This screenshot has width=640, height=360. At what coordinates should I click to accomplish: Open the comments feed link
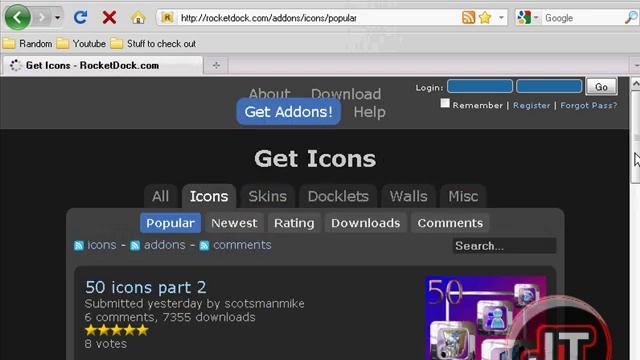(242, 245)
